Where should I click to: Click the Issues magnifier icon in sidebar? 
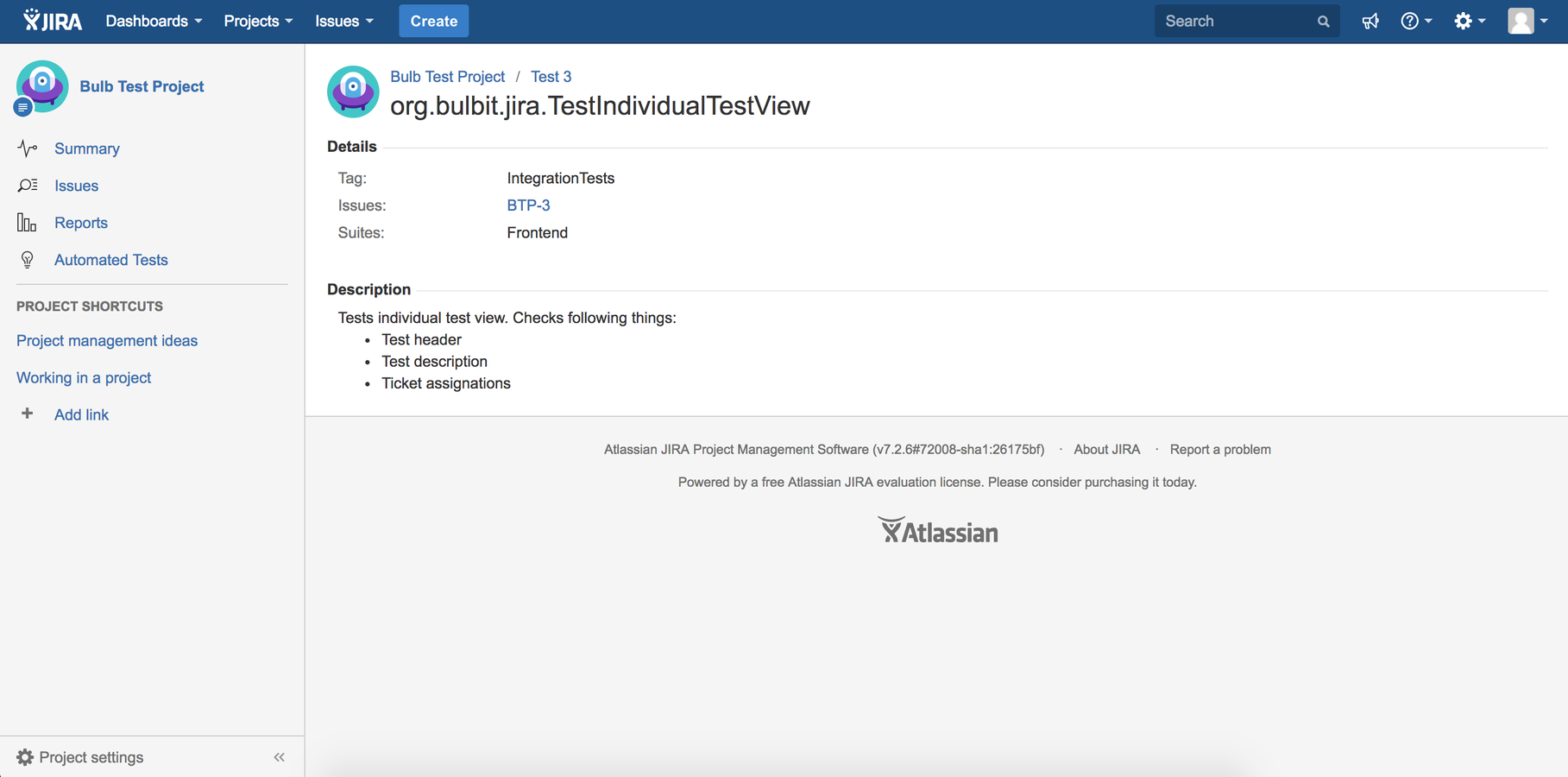point(27,186)
